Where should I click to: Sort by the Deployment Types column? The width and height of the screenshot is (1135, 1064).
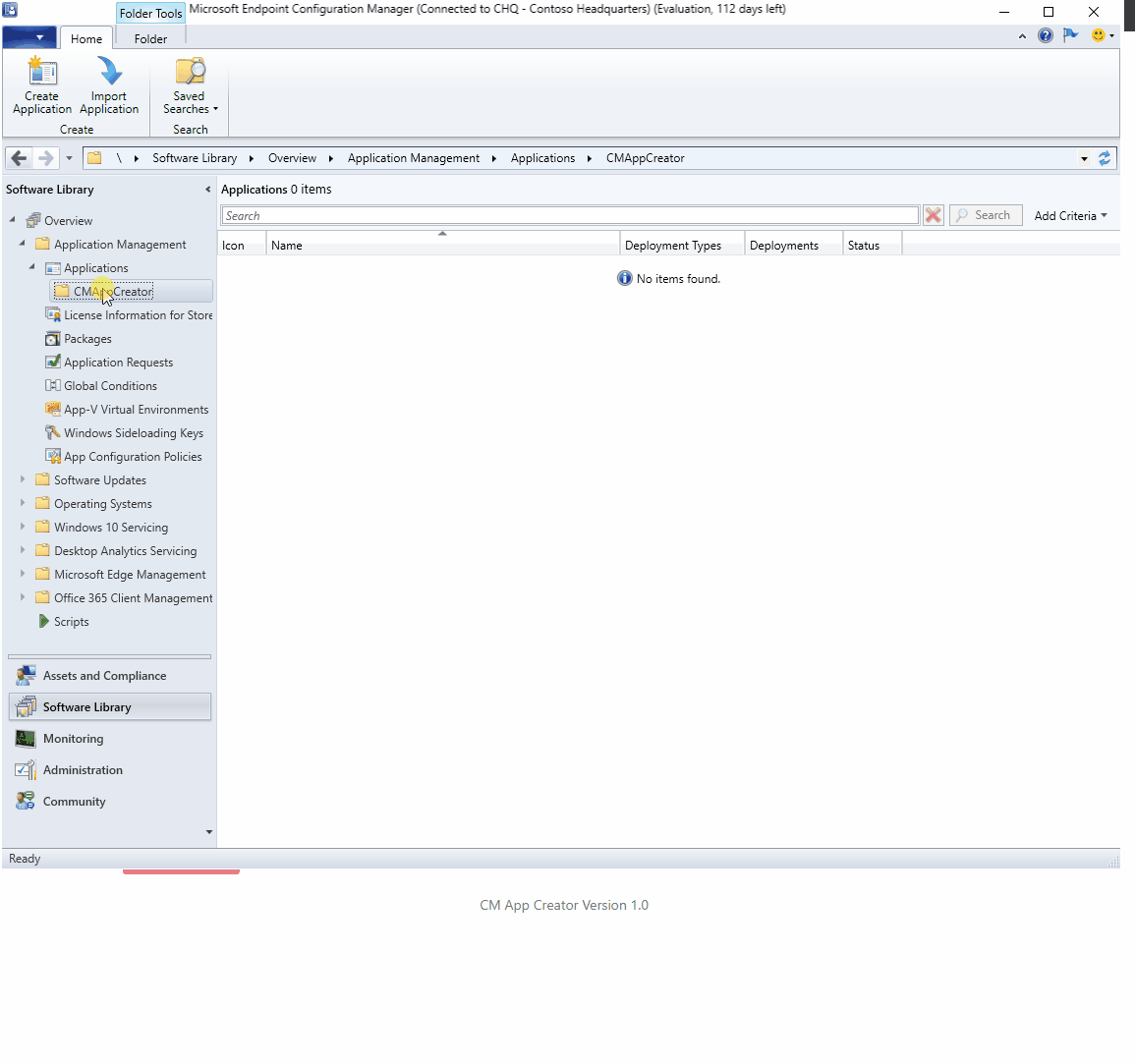pos(682,246)
